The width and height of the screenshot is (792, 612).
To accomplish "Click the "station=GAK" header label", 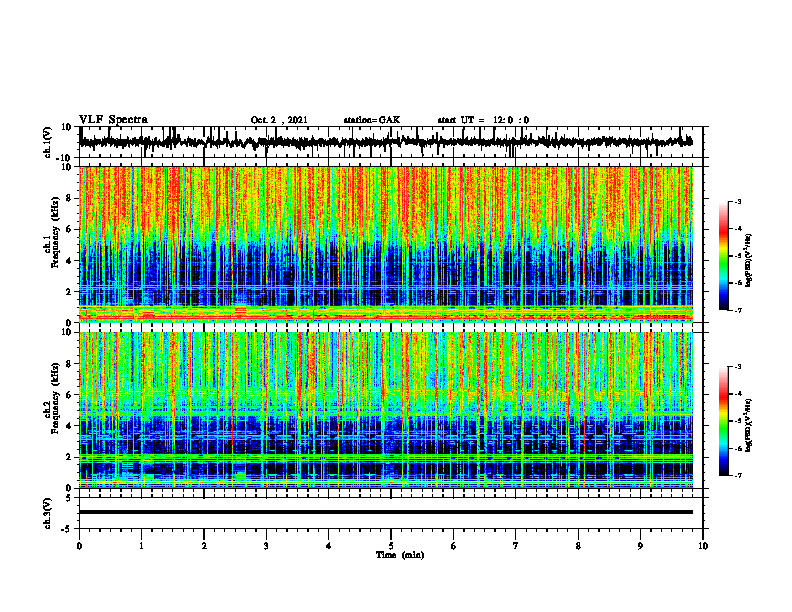I will (372, 120).
